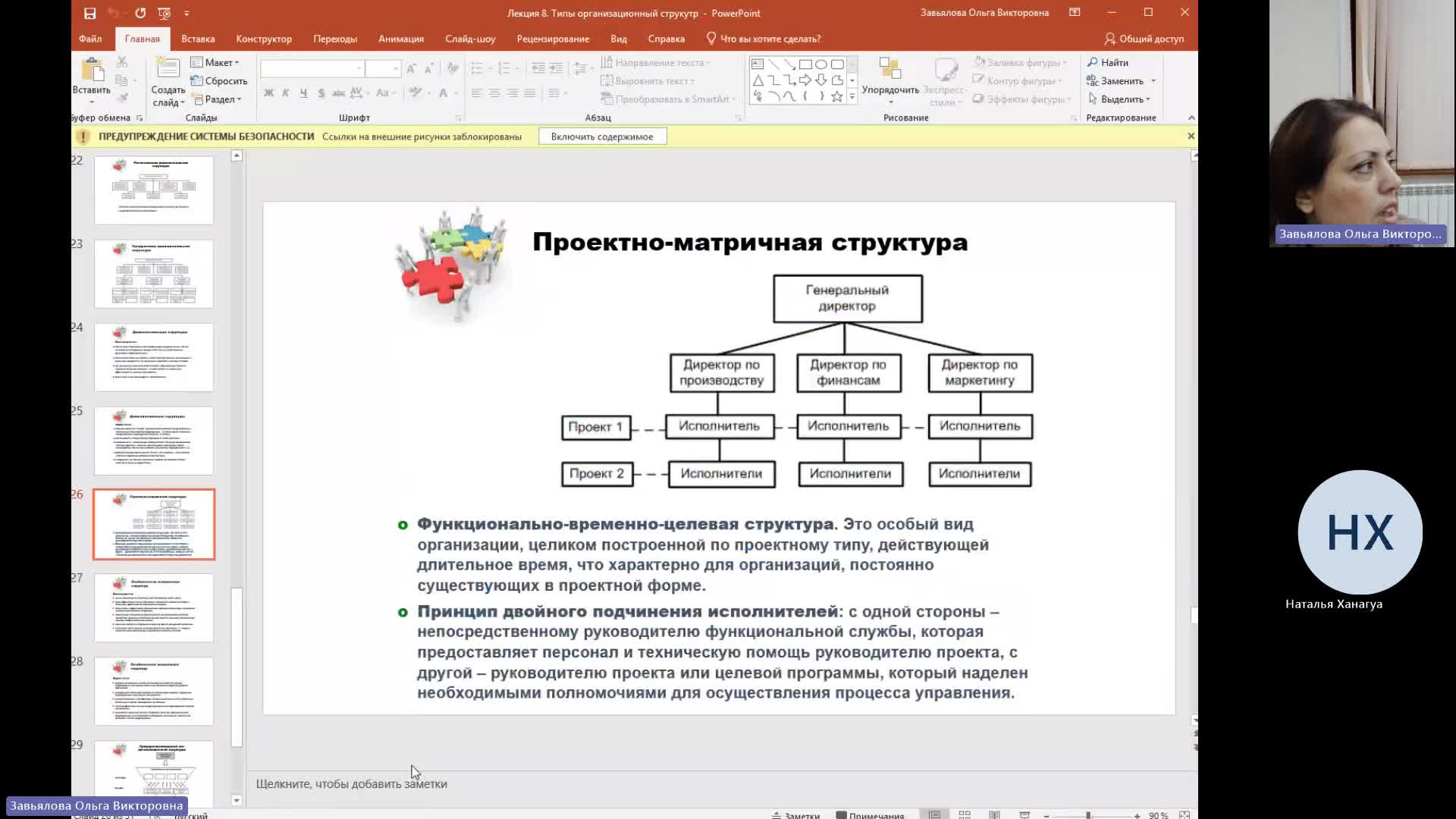Select the oval shape in shapes gallery
Viewport: 1456px width, 819px height.
(821, 64)
